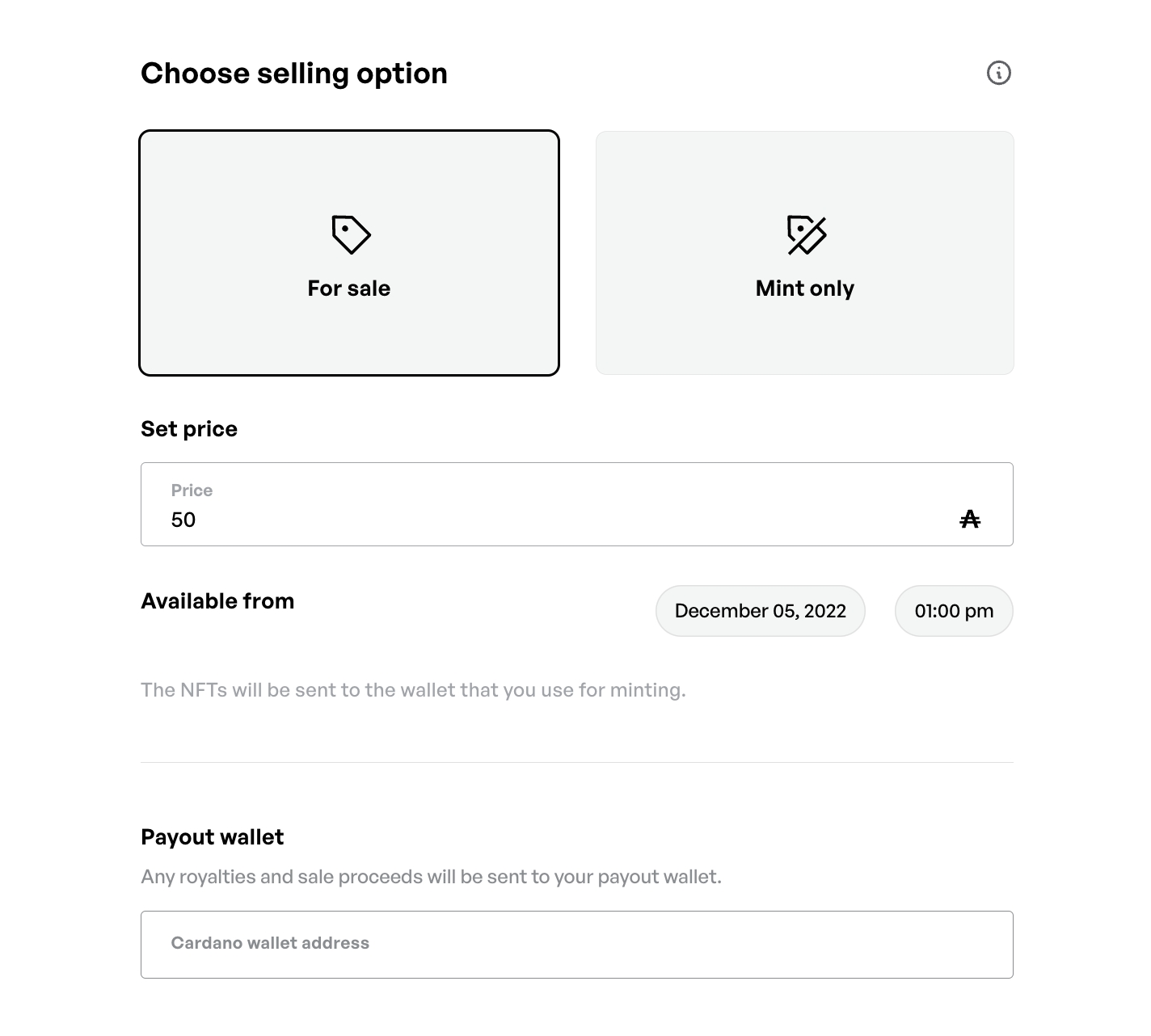Click into the Cardano wallet address field

coord(577,945)
